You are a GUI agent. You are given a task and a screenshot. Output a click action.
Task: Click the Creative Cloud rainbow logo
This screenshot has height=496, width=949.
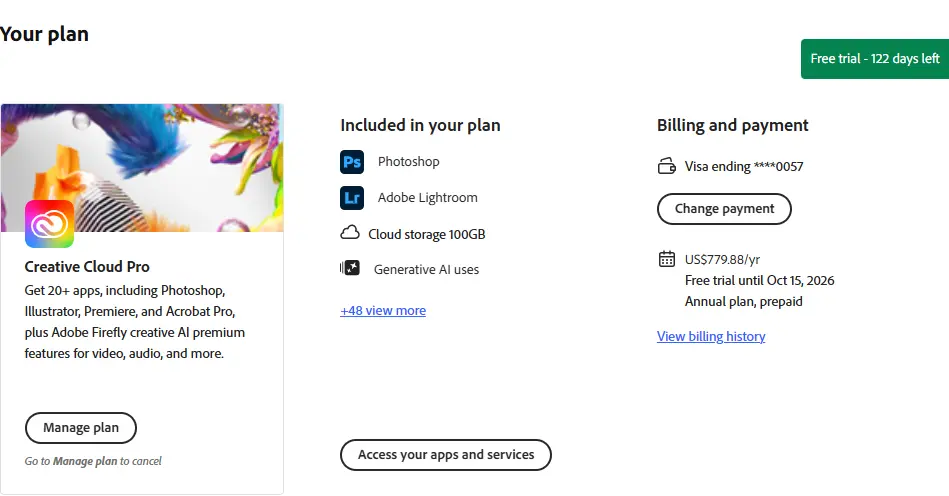coord(50,224)
